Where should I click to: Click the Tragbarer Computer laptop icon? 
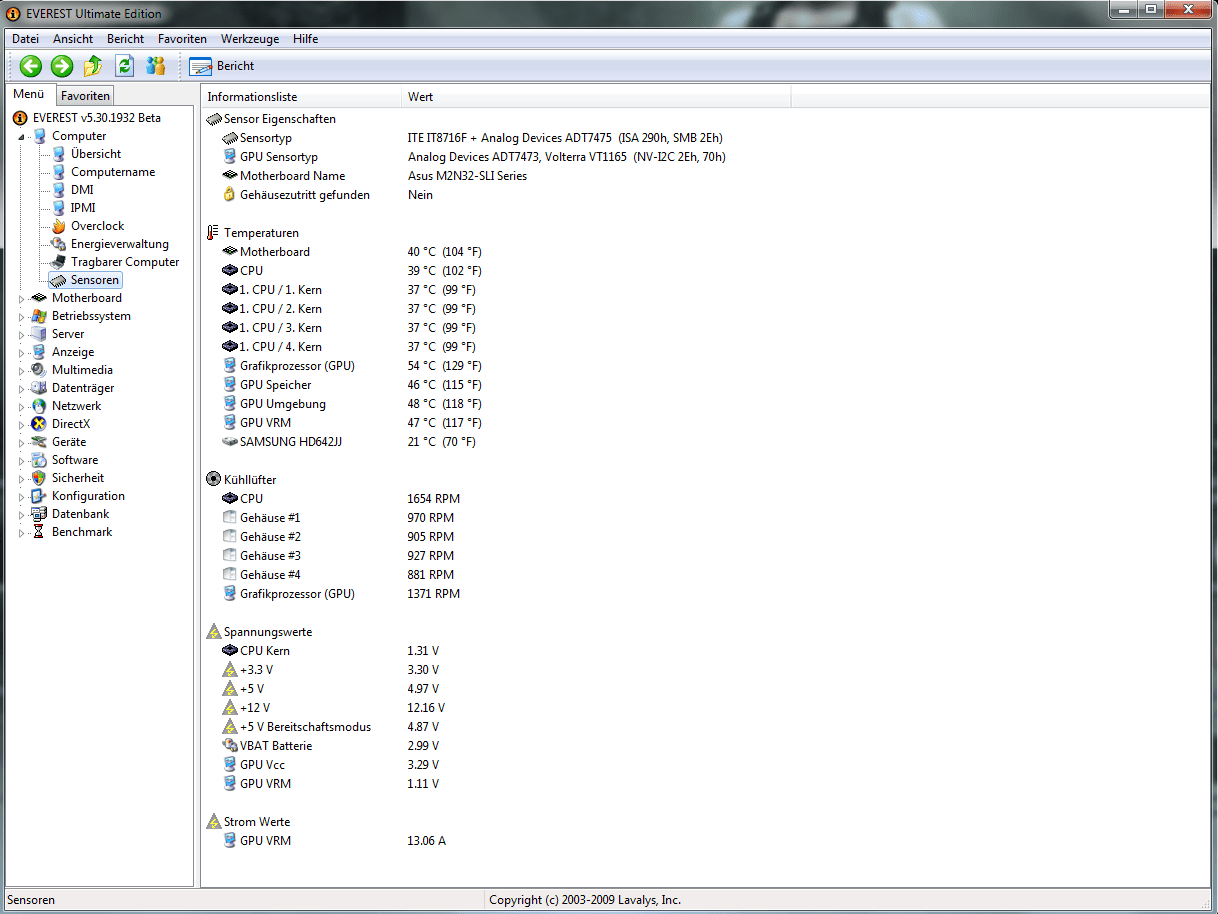click(58, 262)
